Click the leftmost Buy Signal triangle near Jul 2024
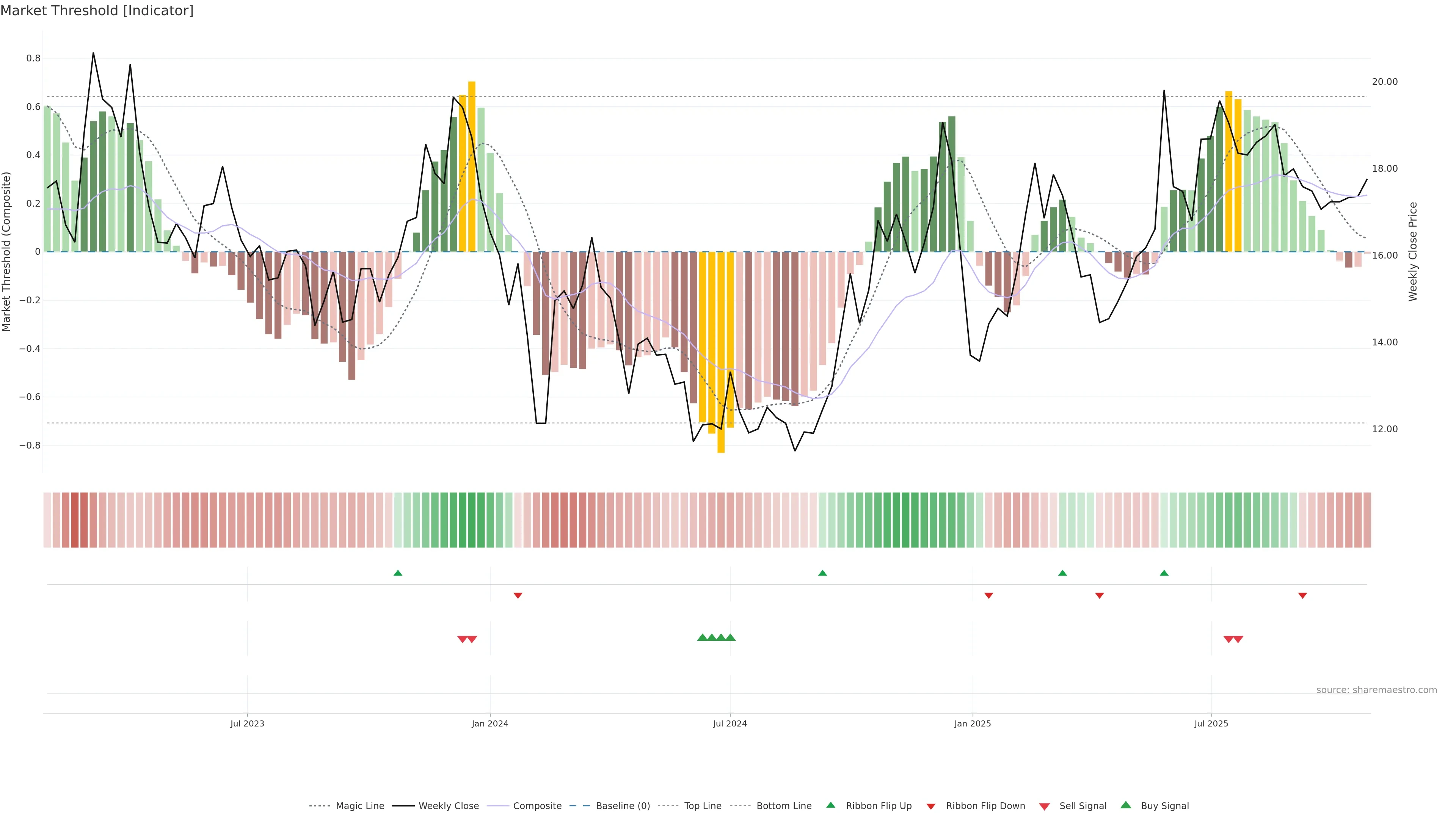Screen dimensions: 1456x819 point(702,637)
